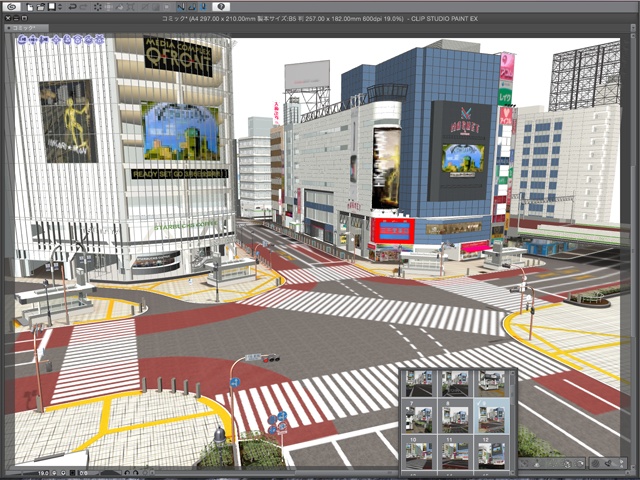Open the dropdown arrows beside Save icon
Viewport: 640px width, 480px height.
60,7
